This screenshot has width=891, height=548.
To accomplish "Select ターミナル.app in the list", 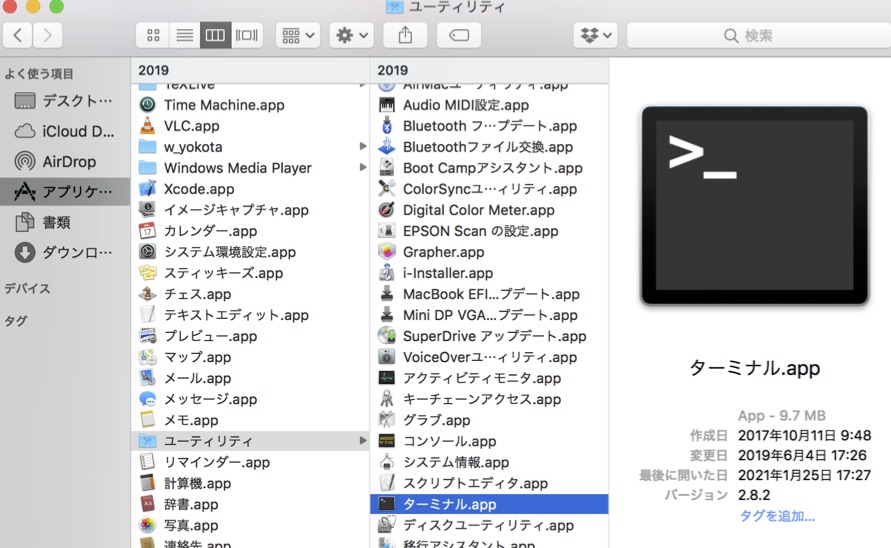I will pos(489,504).
